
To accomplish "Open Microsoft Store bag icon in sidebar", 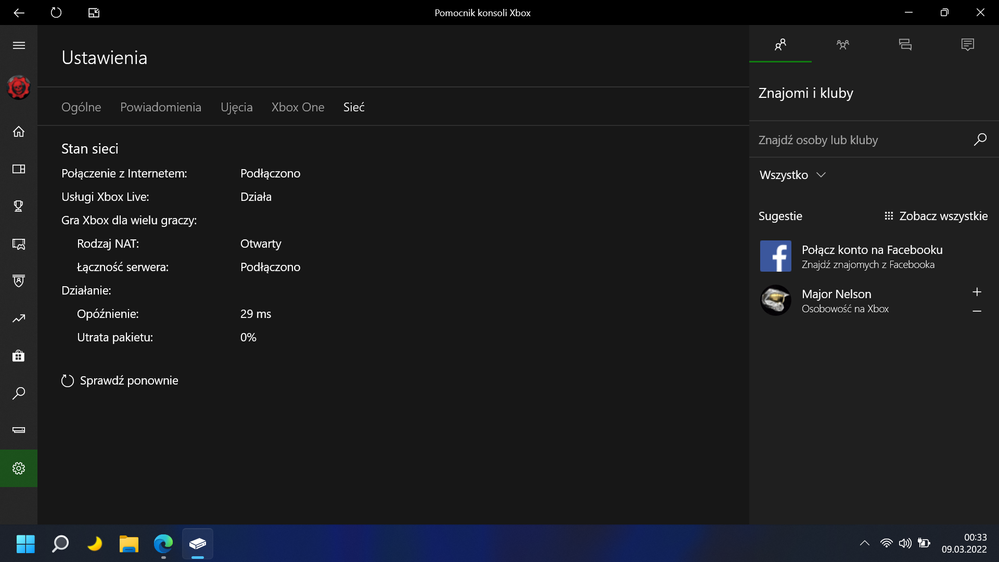I will coord(18,356).
